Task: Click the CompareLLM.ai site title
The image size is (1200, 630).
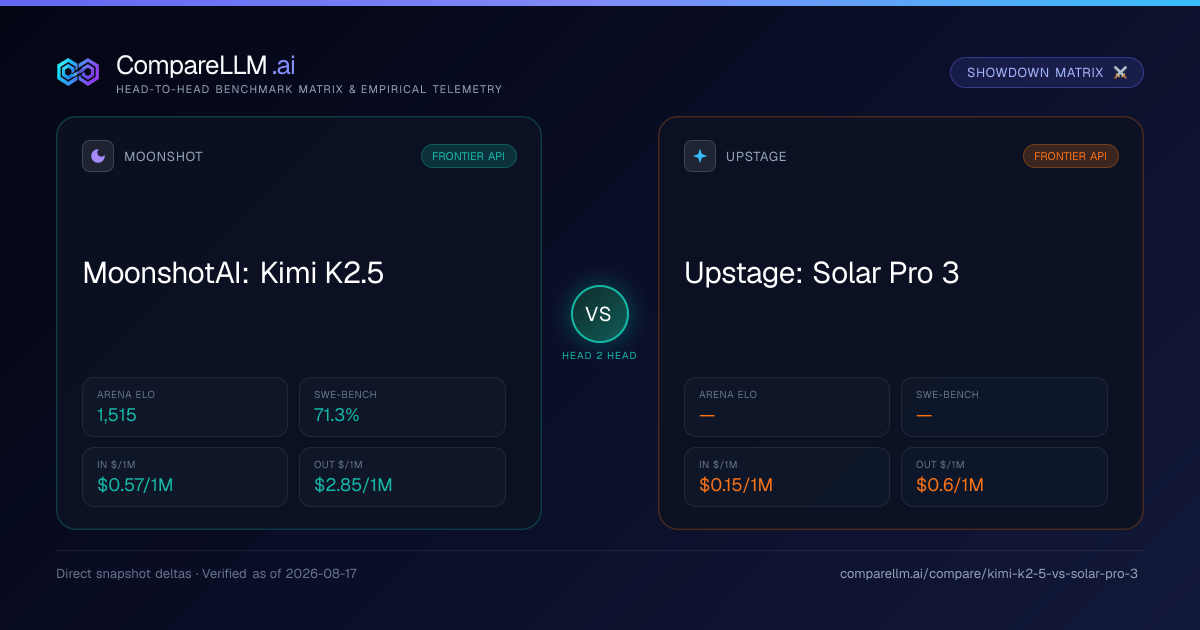Action: (205, 66)
